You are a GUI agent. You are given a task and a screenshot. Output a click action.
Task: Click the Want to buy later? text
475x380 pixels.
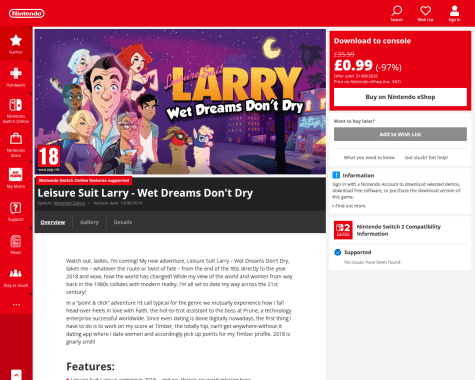(354, 121)
